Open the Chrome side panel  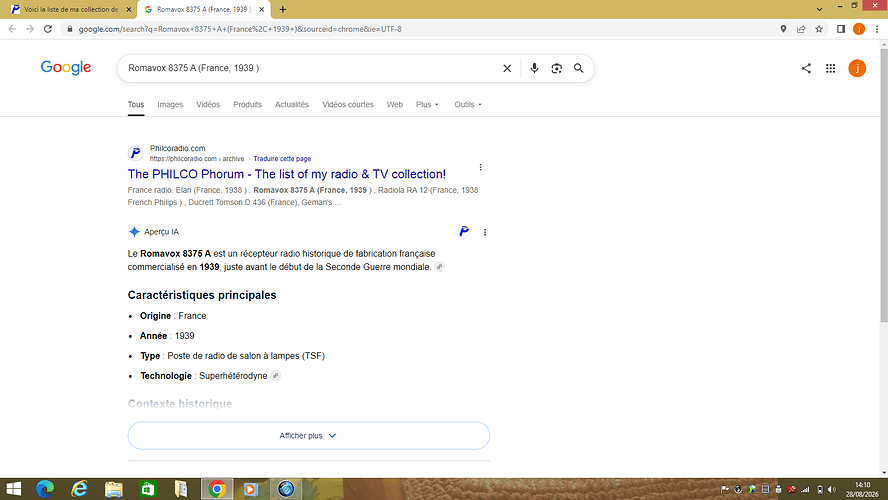(841, 29)
